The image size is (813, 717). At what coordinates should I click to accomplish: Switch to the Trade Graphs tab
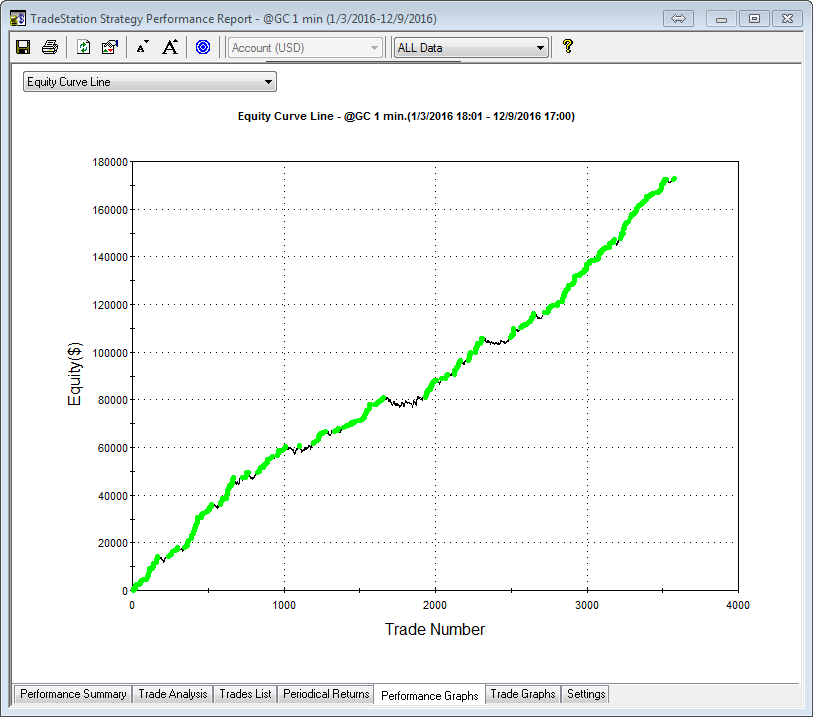point(522,694)
